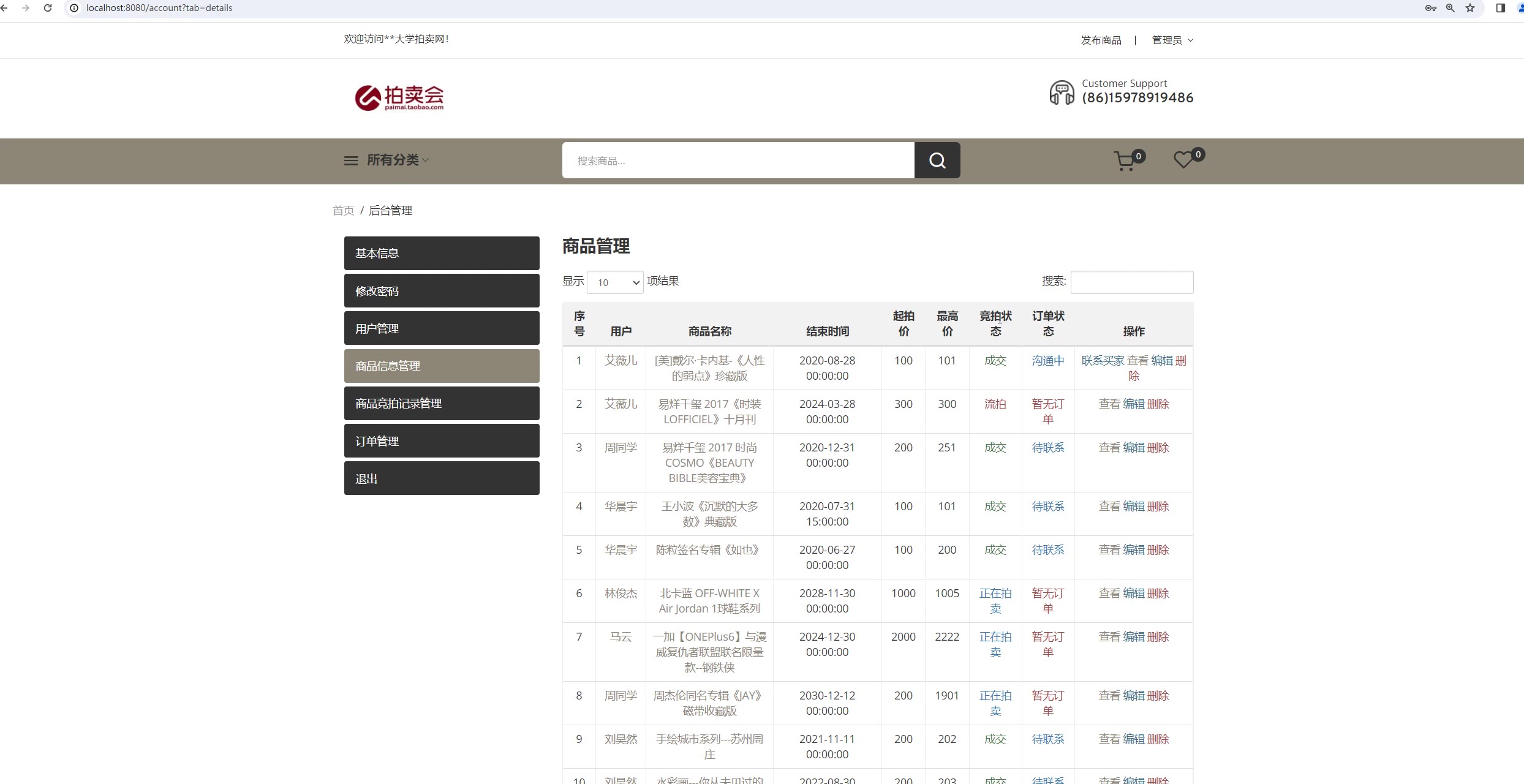Image resolution: width=1524 pixels, height=784 pixels.
Task: Click browser zoom magnifier icon in address bar
Action: tap(1450, 8)
